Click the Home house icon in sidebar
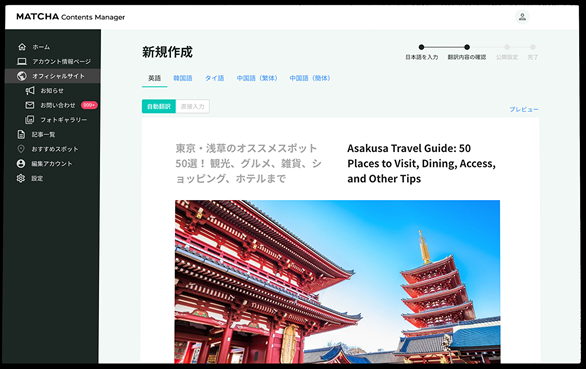 [22, 47]
